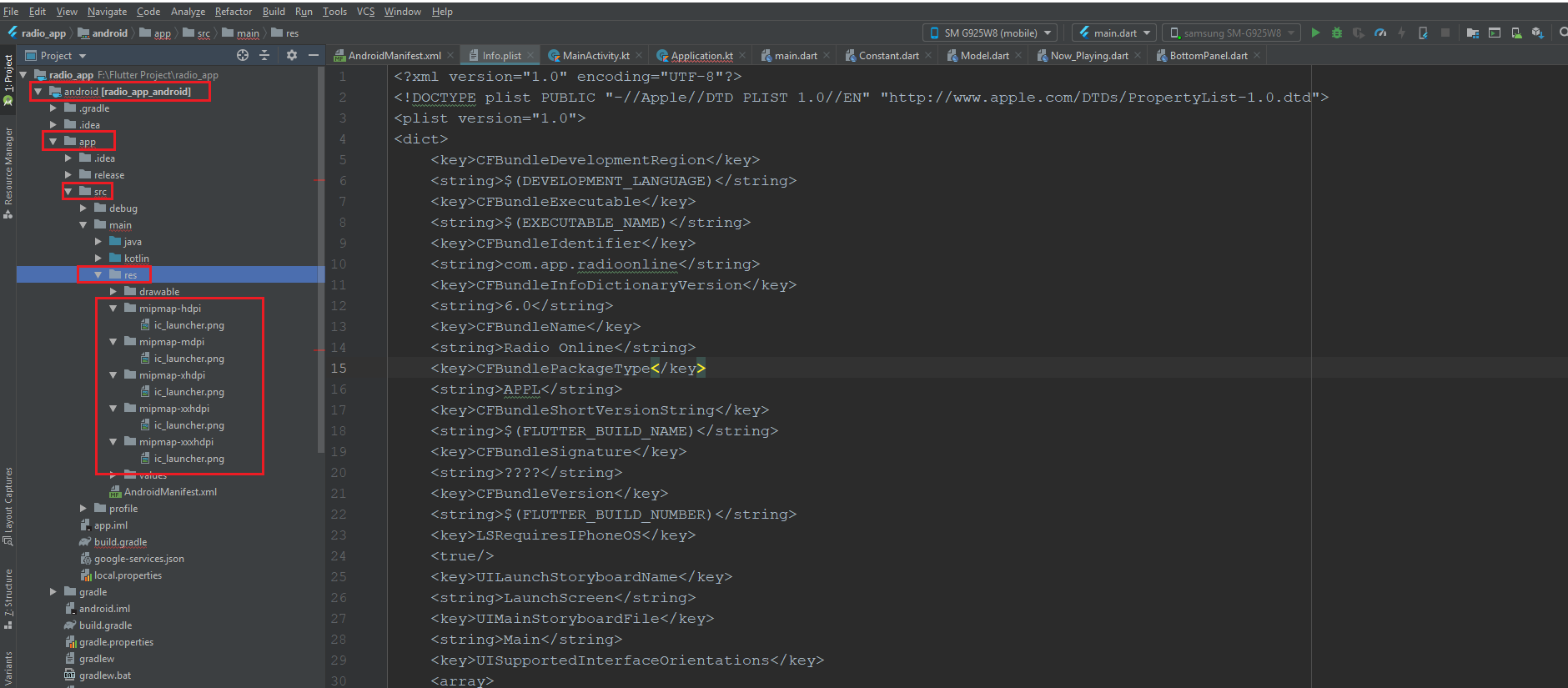Screen dimensions: 1568x688
Task: Click the Project tree vertical scrollbar
Action: [x=321, y=250]
